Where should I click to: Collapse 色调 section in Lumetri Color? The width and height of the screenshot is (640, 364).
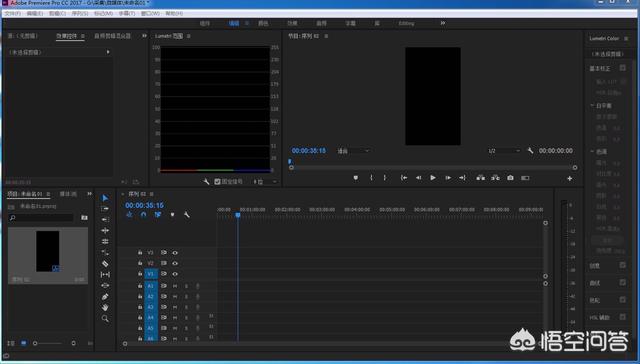[x=592, y=151]
